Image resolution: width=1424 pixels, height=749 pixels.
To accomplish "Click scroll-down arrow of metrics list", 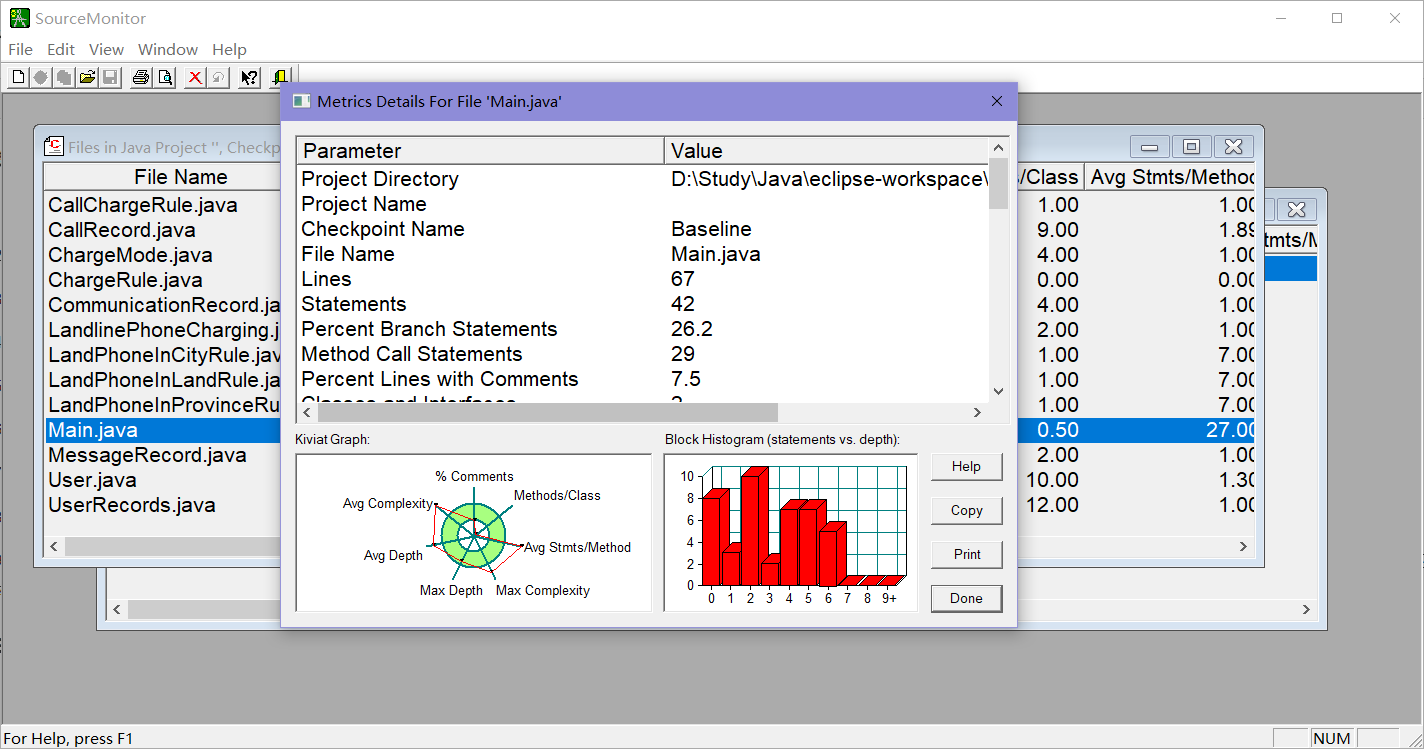I will [x=998, y=392].
